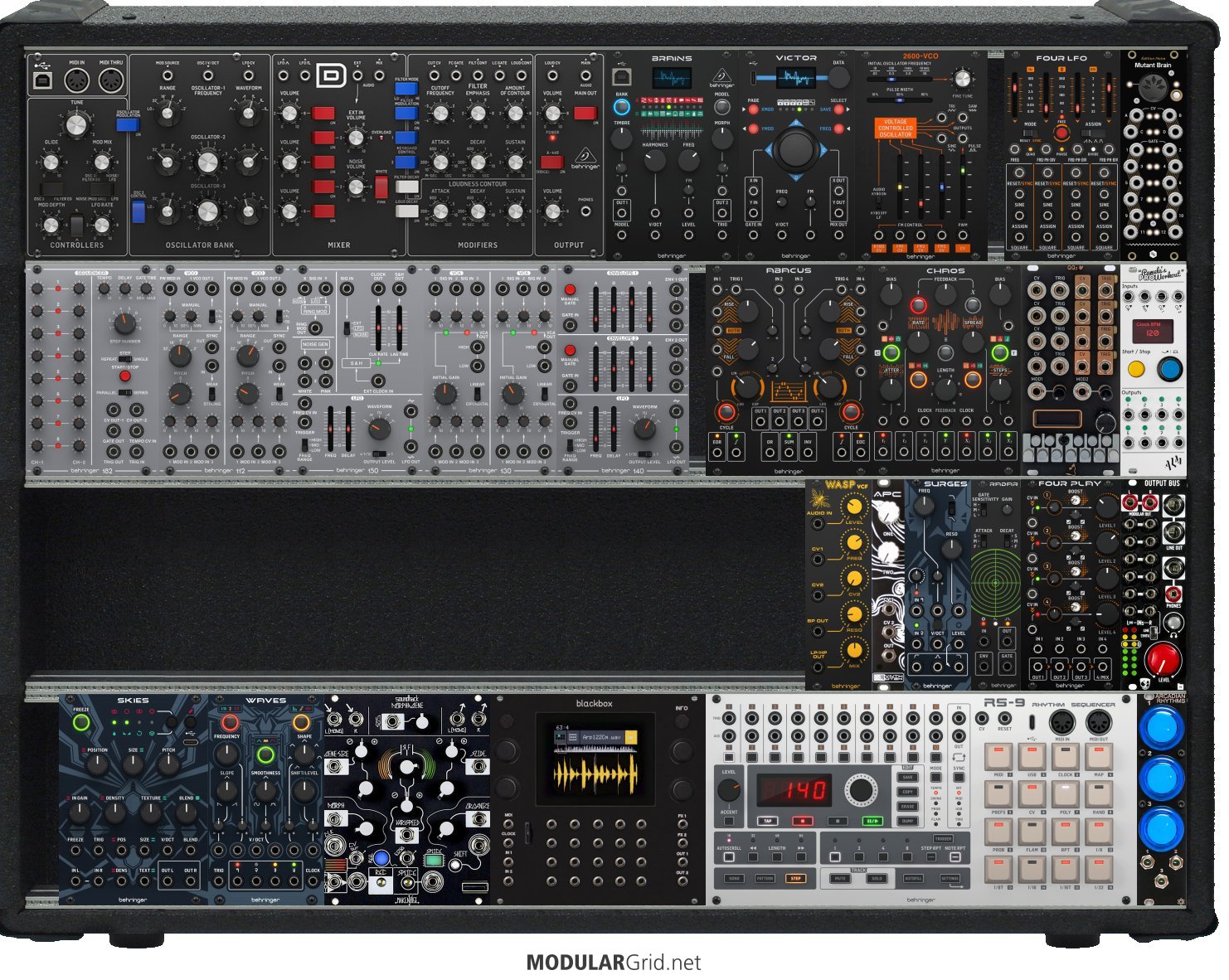This screenshot has height=980, width=1229.
Task: Click the waveform display on the Victor module
Action: pyautogui.click(x=795, y=79)
